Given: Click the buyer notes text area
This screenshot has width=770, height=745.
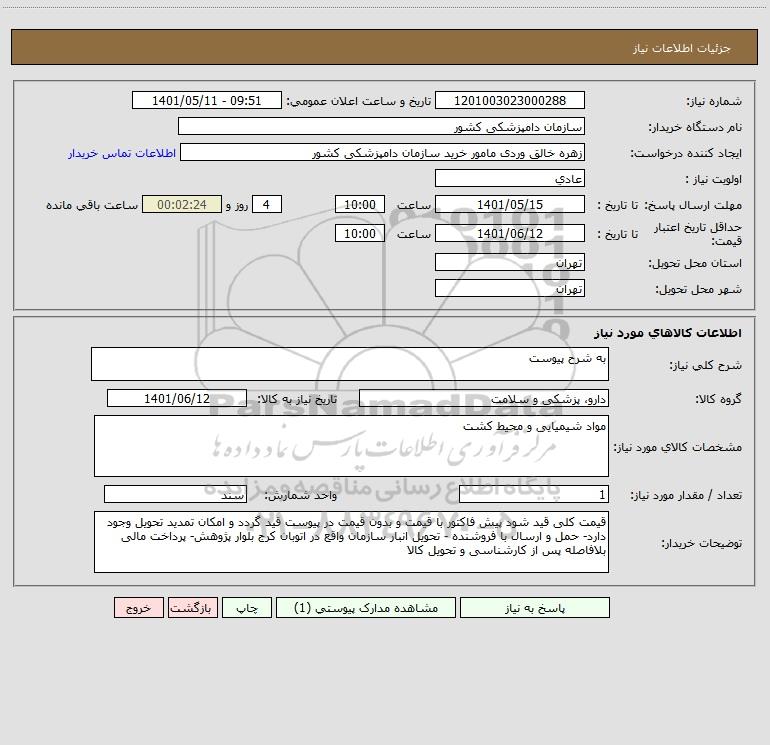Looking at the screenshot, I should coord(351,542).
